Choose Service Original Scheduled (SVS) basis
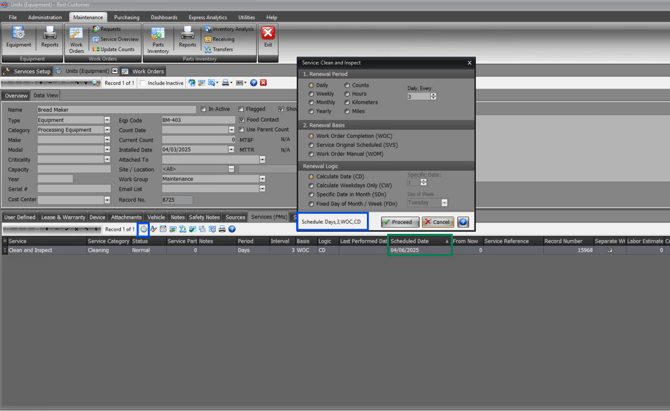 (312, 145)
